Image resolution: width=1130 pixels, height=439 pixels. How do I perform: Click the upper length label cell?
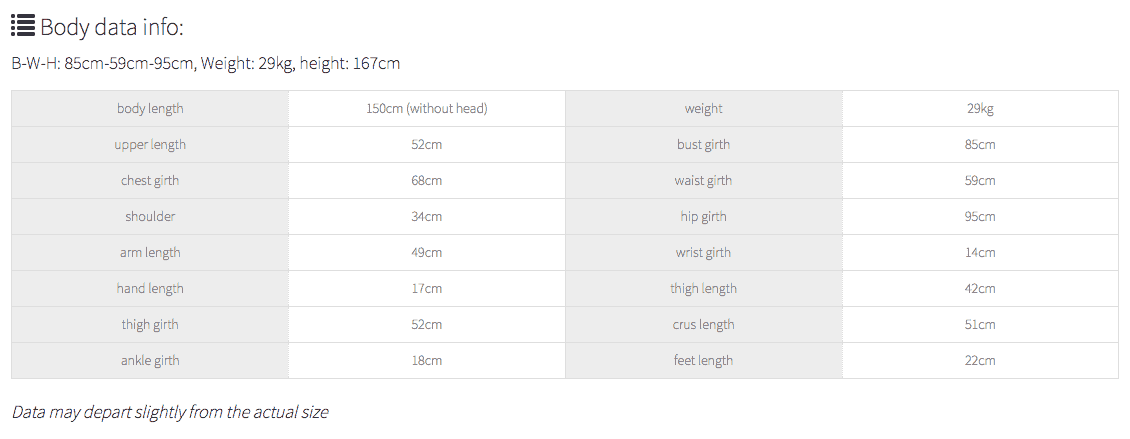tap(150, 144)
